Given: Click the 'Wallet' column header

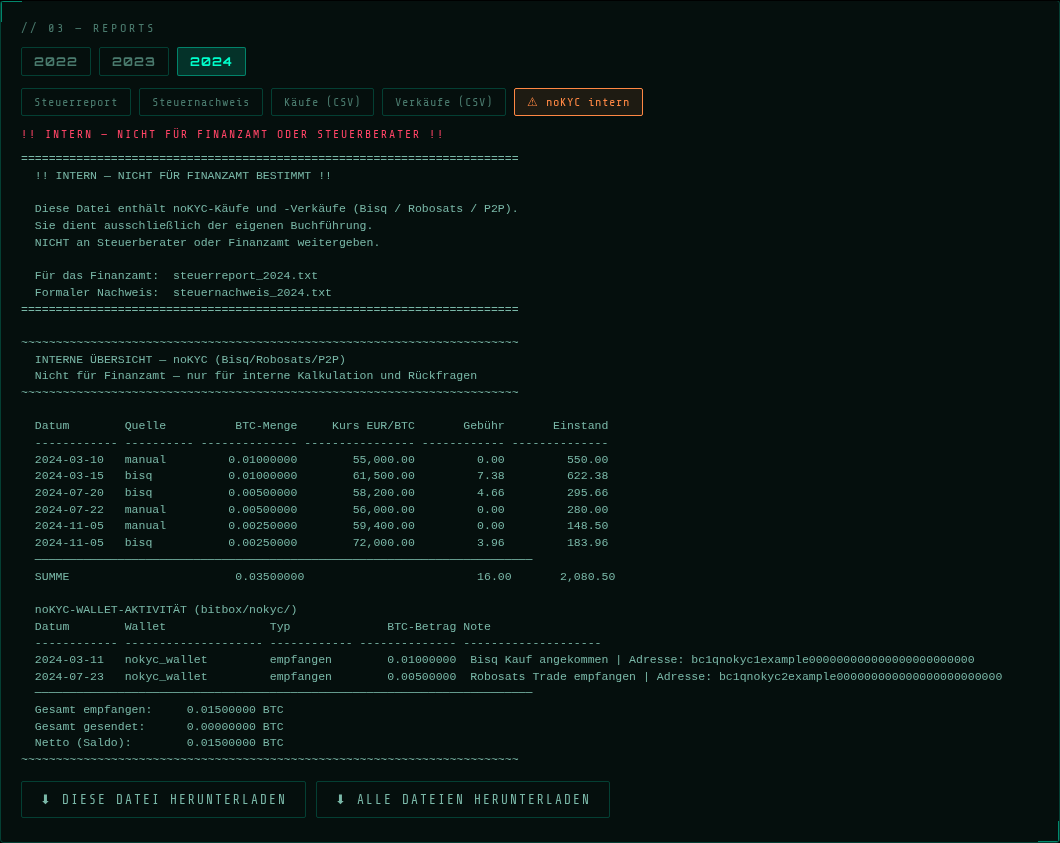Looking at the screenshot, I should [x=145, y=627].
